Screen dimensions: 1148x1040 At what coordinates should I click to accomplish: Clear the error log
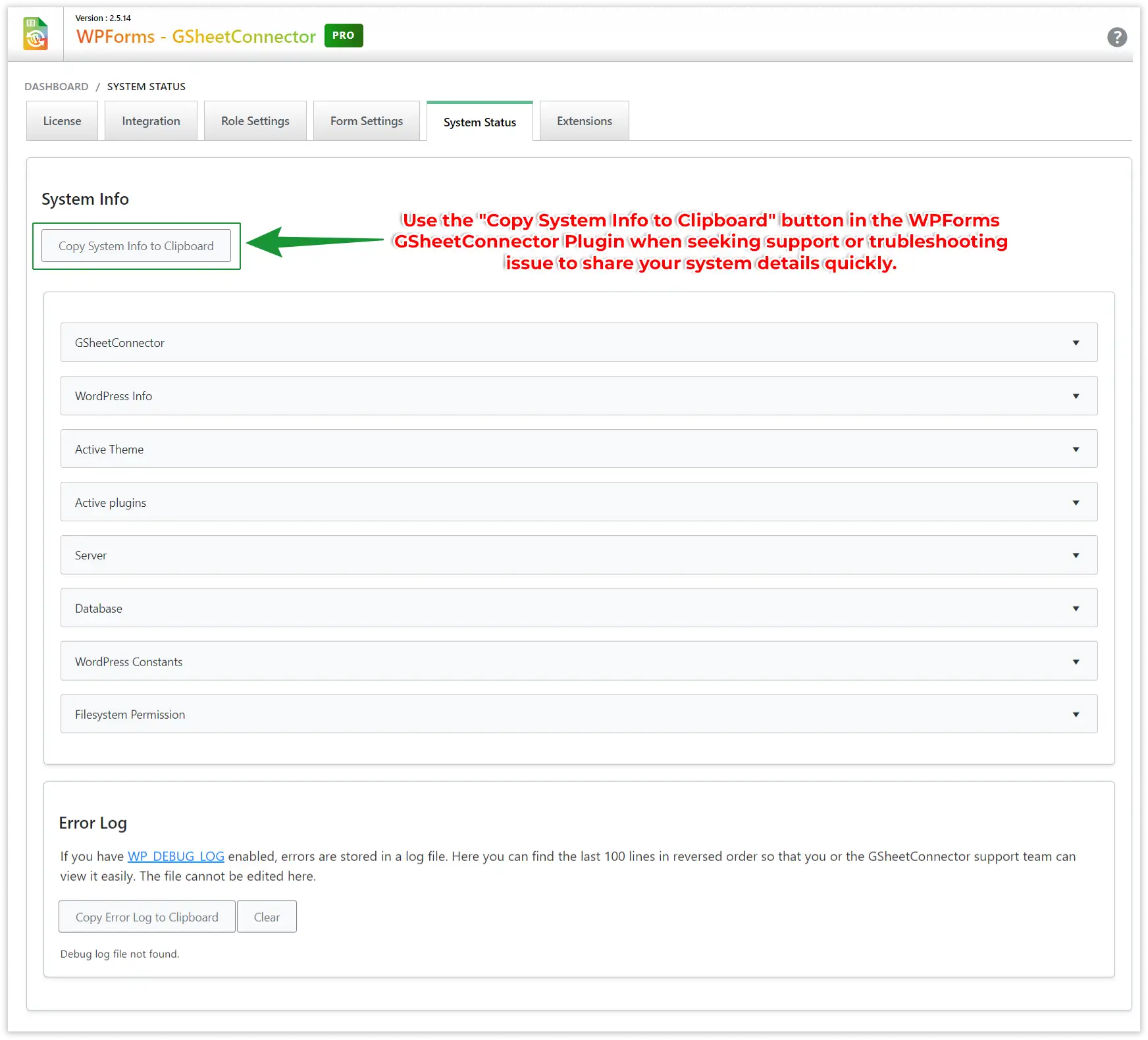coord(266,916)
